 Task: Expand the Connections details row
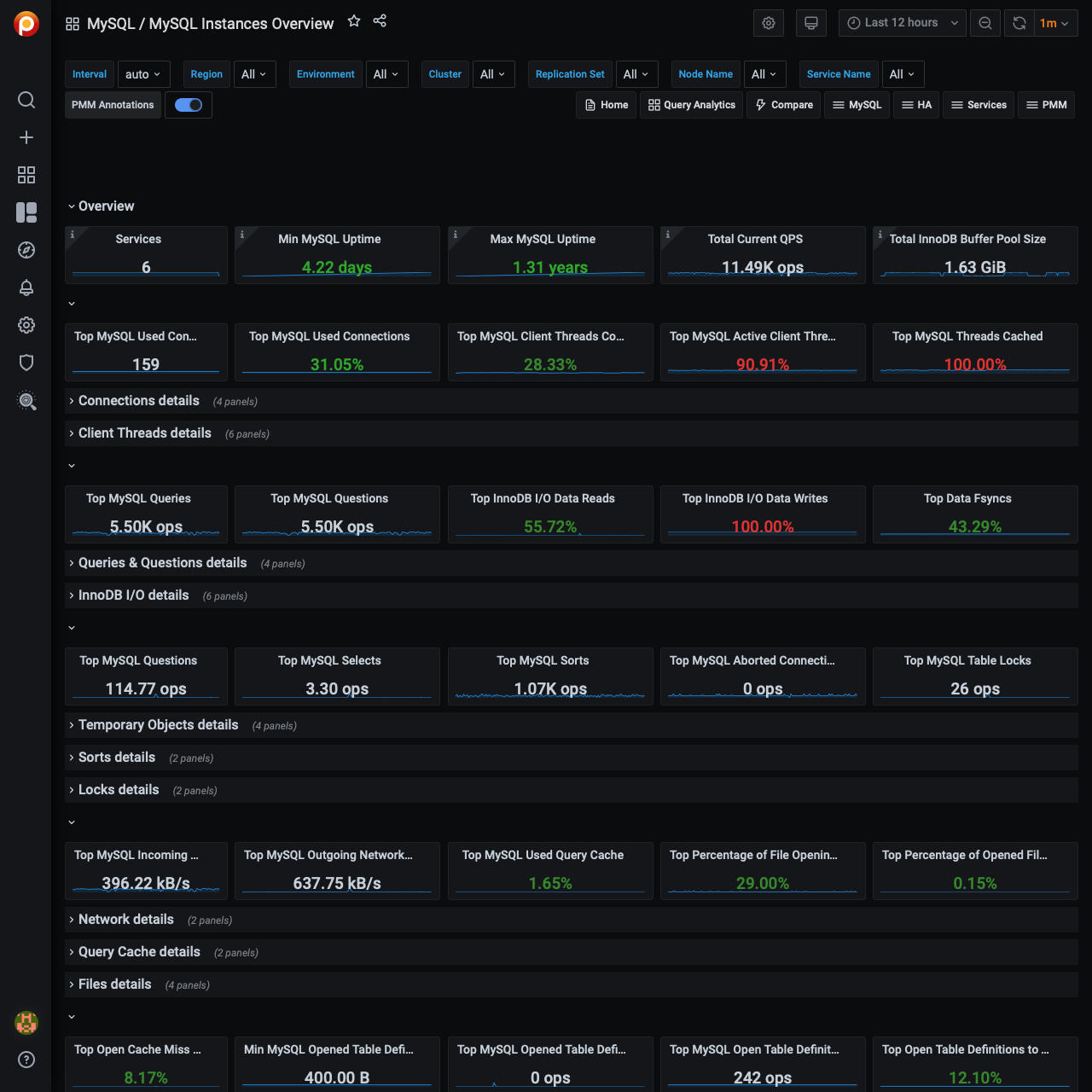[139, 401]
